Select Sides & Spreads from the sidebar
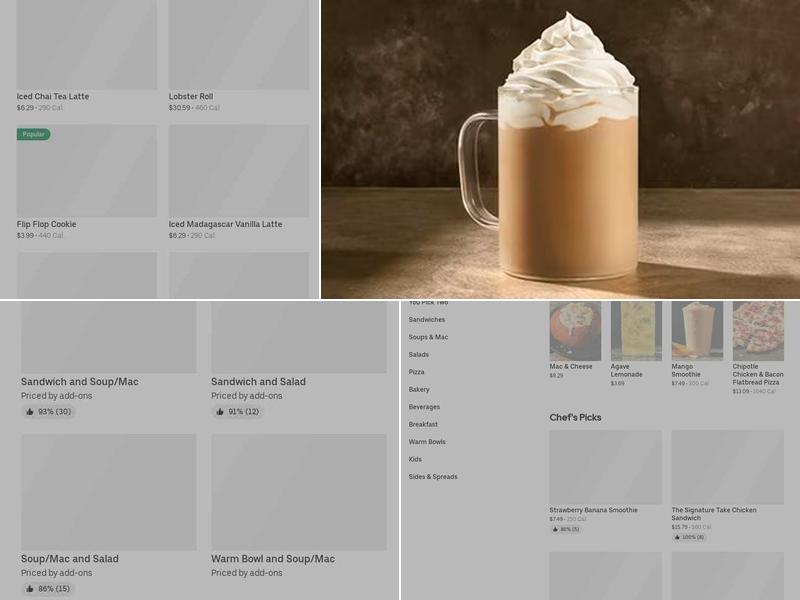 tap(435, 477)
